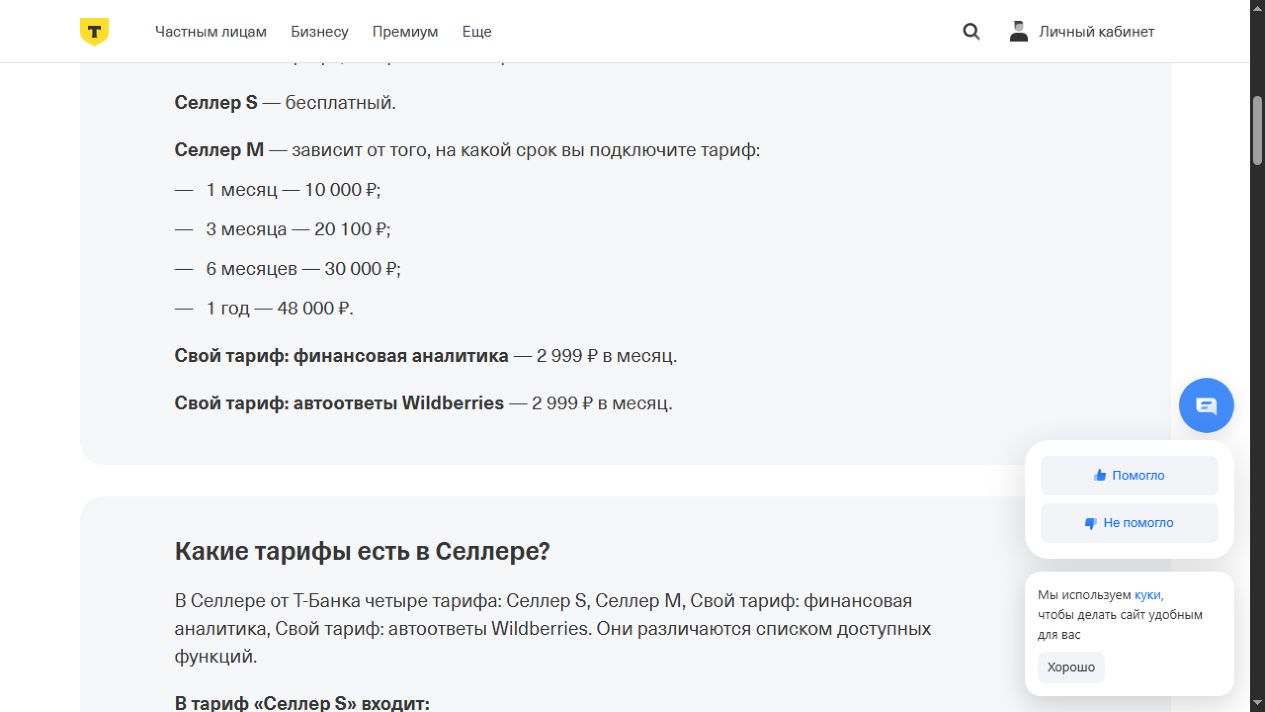The image size is (1265, 712).
Task: Click heading Какие тарифы есть в Селлере?
Action: pyautogui.click(x=362, y=551)
